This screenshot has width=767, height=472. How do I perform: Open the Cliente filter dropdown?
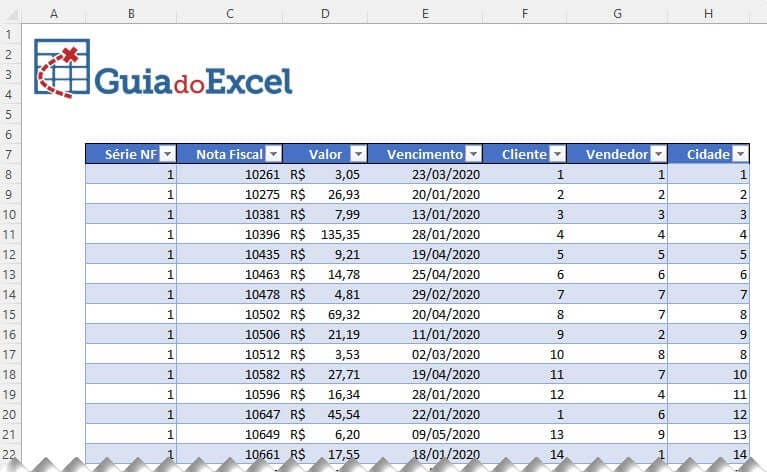(x=558, y=154)
